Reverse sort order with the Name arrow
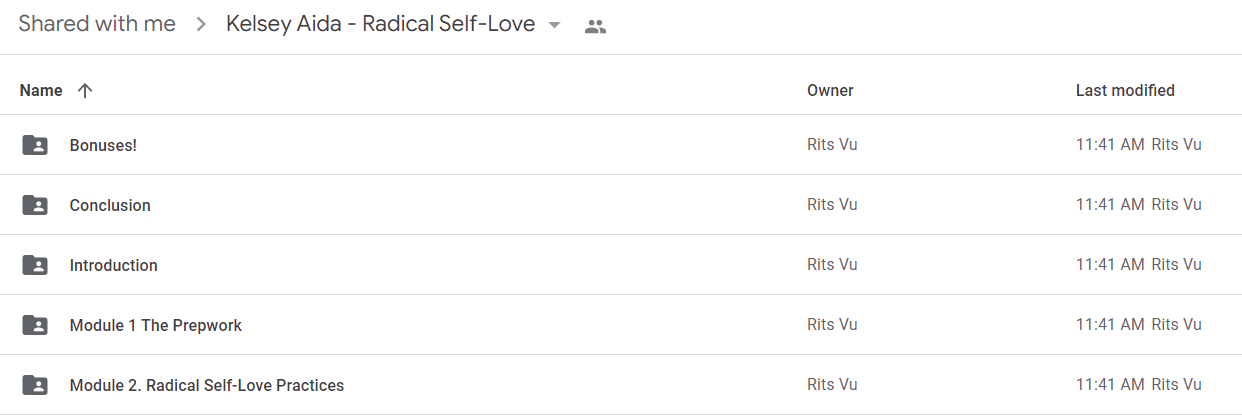This screenshot has width=1242, height=417. (85, 90)
